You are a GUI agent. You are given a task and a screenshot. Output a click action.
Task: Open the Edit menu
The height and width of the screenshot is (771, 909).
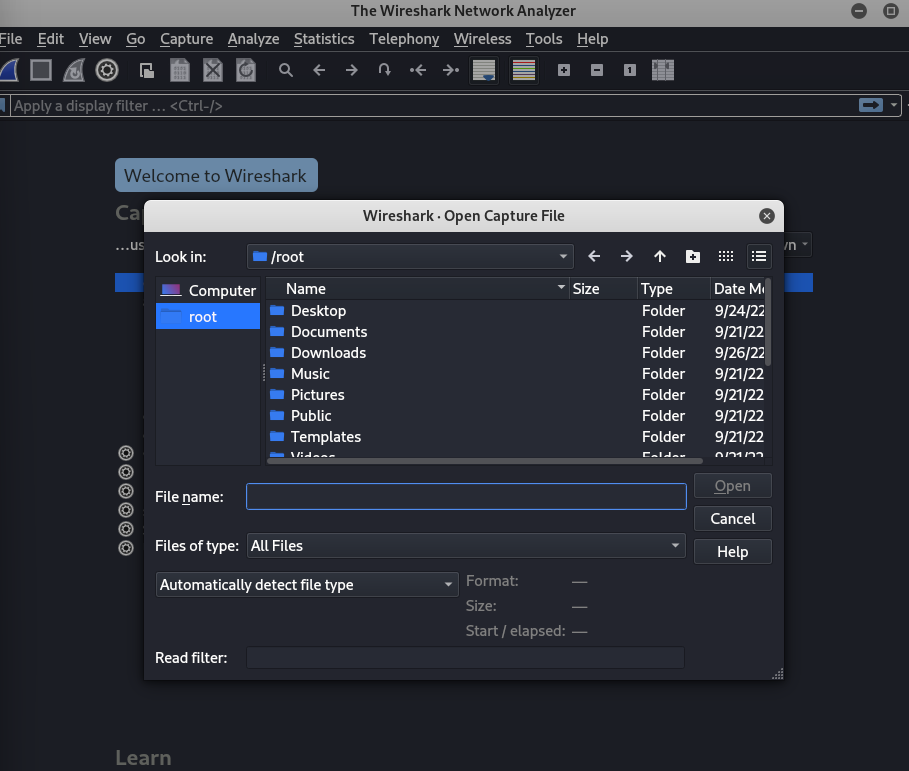pyautogui.click(x=50, y=39)
